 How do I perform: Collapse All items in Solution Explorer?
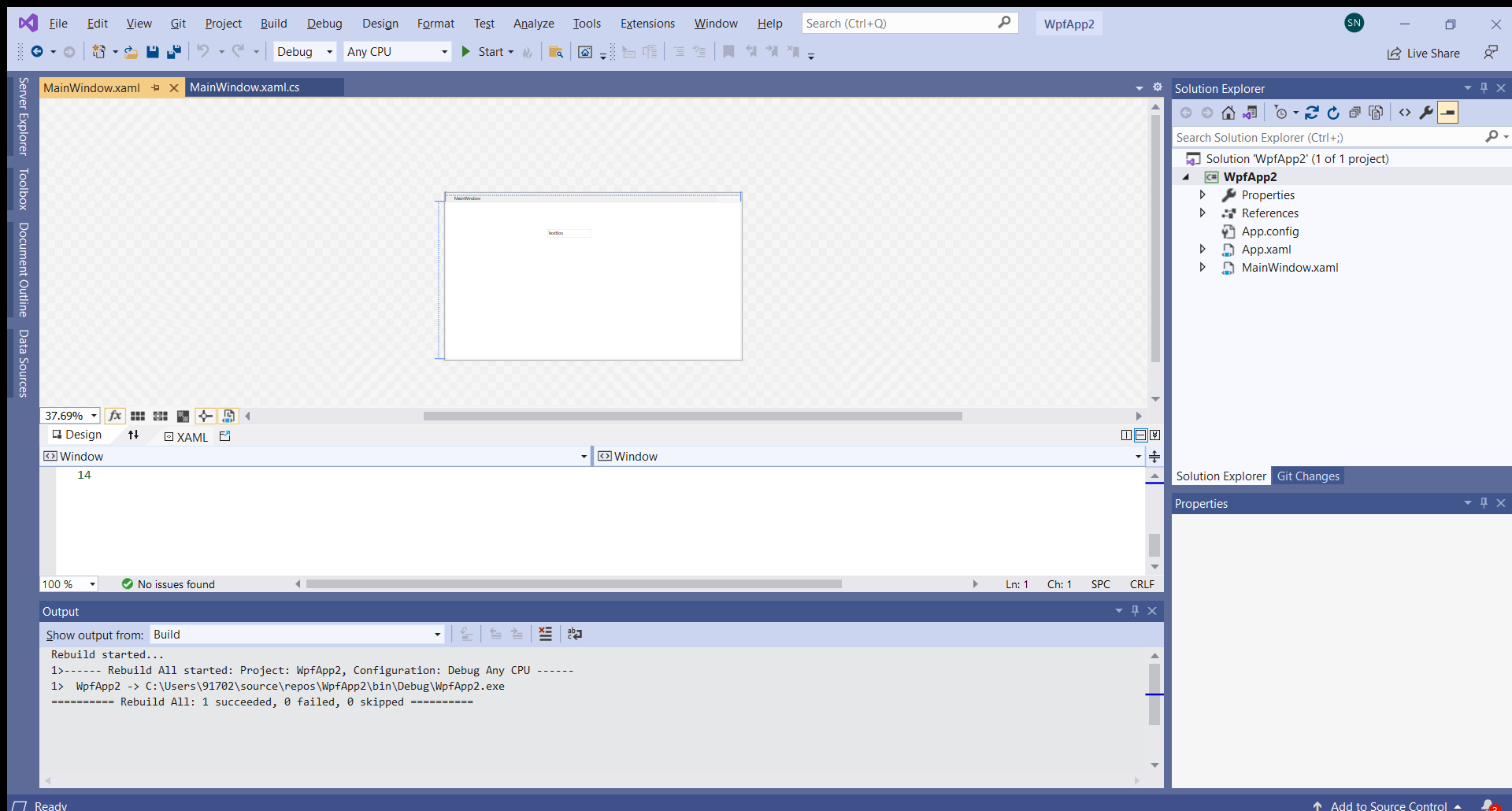(x=1354, y=113)
